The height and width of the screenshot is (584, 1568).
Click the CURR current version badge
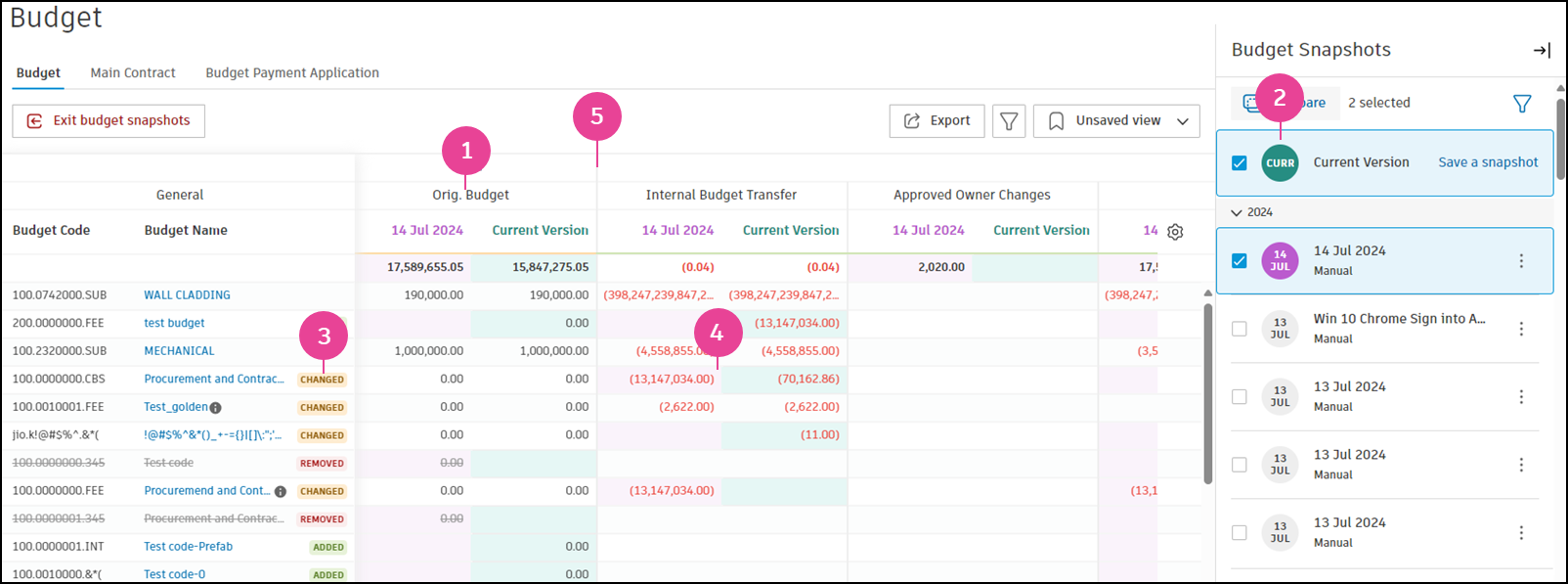tap(1280, 163)
